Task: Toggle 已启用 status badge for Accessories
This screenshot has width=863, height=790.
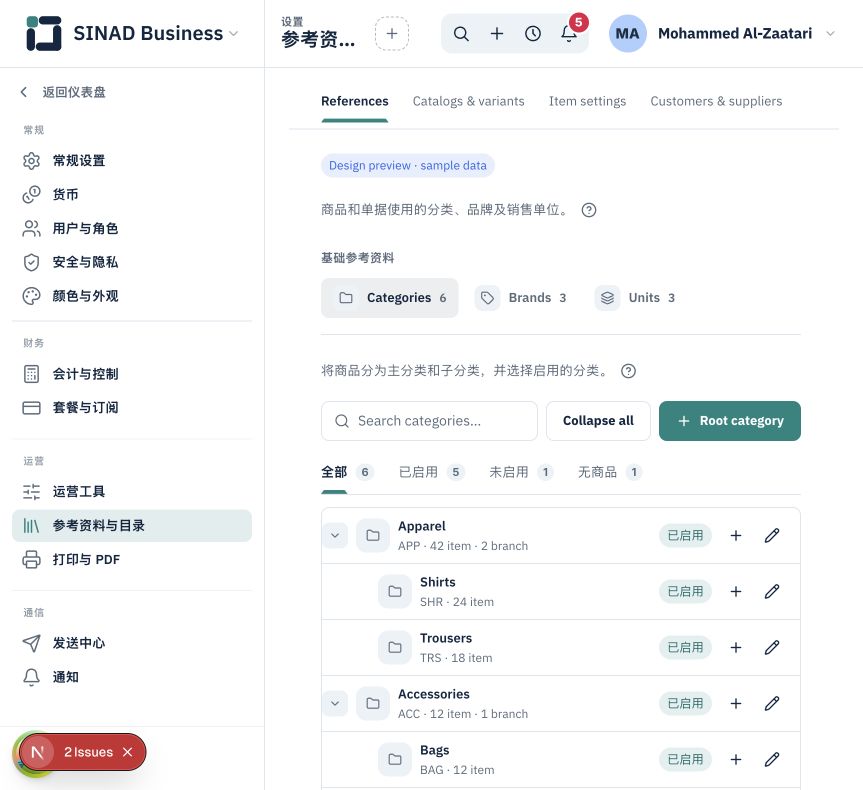Action: coord(685,704)
